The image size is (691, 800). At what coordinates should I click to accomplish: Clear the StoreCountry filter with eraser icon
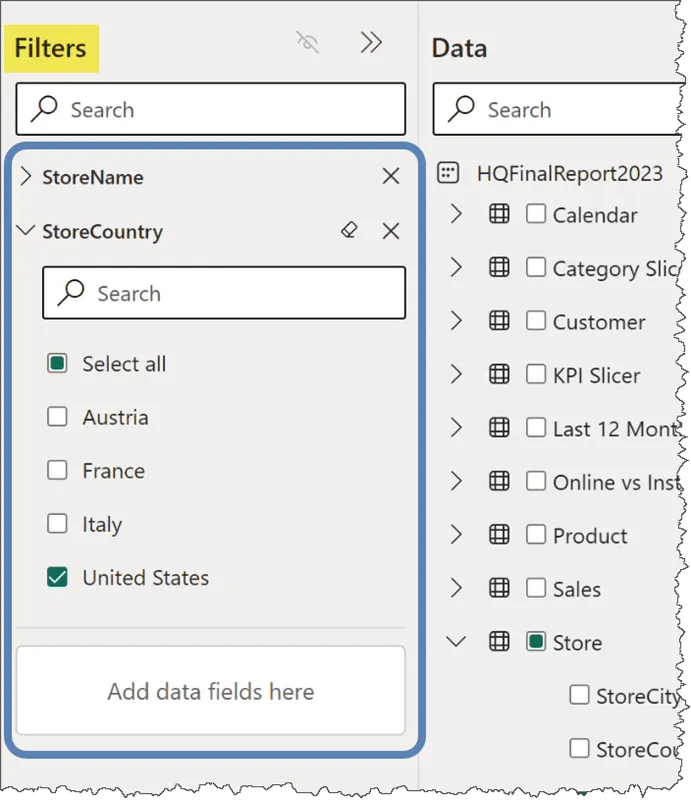(349, 231)
